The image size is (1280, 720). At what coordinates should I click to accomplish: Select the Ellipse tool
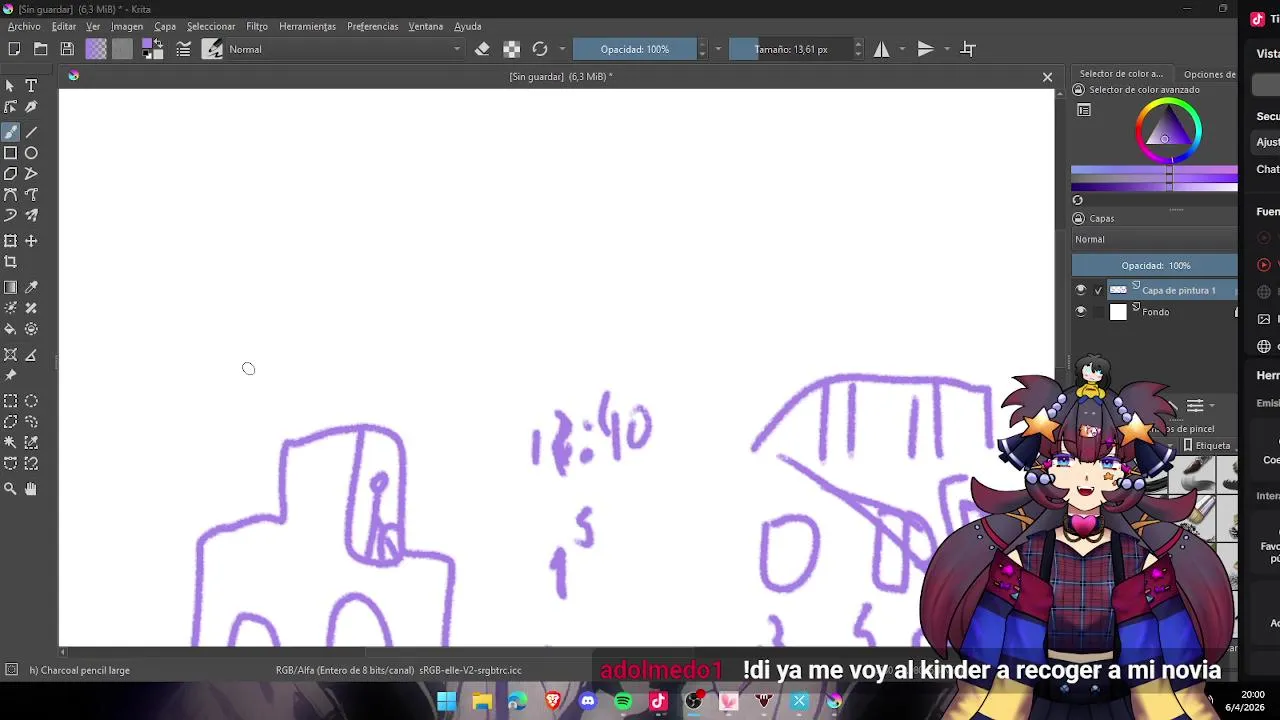coord(31,153)
